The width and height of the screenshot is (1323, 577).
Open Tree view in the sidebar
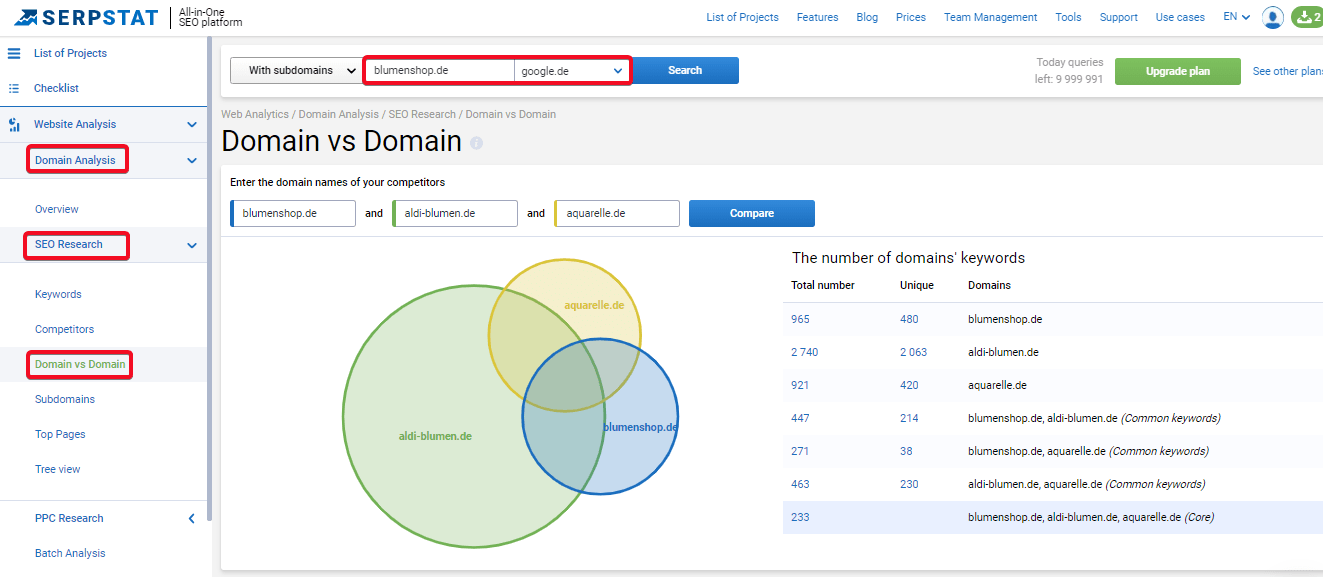[x=57, y=469]
